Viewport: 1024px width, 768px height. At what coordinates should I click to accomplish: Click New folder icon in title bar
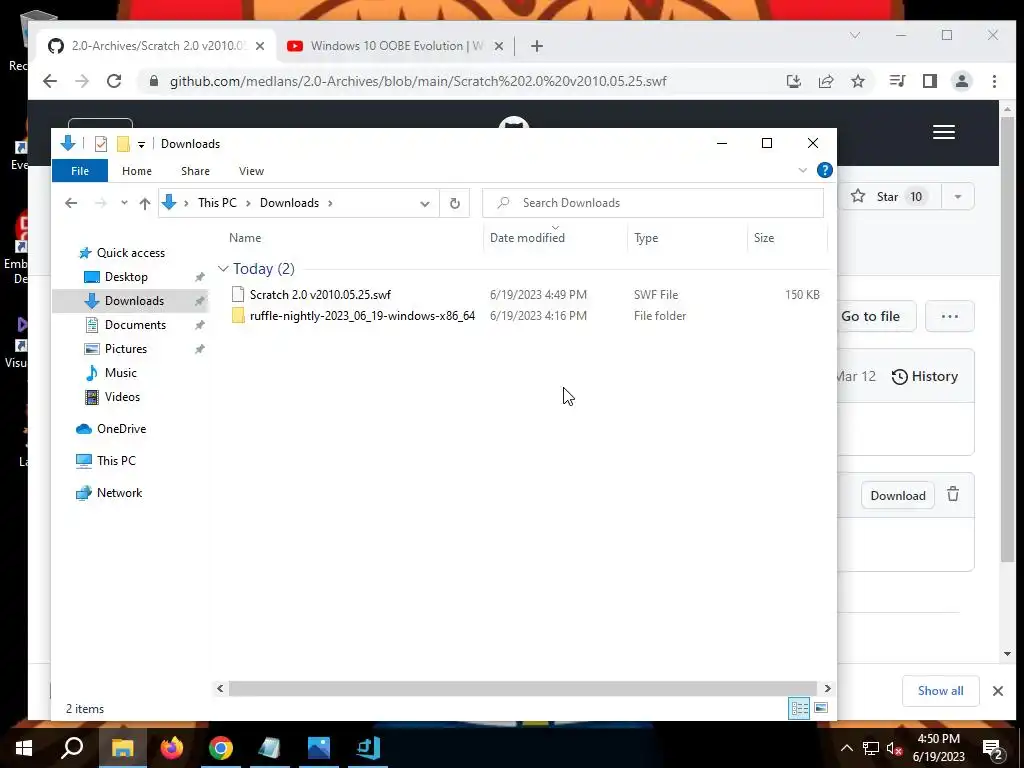coord(123,144)
